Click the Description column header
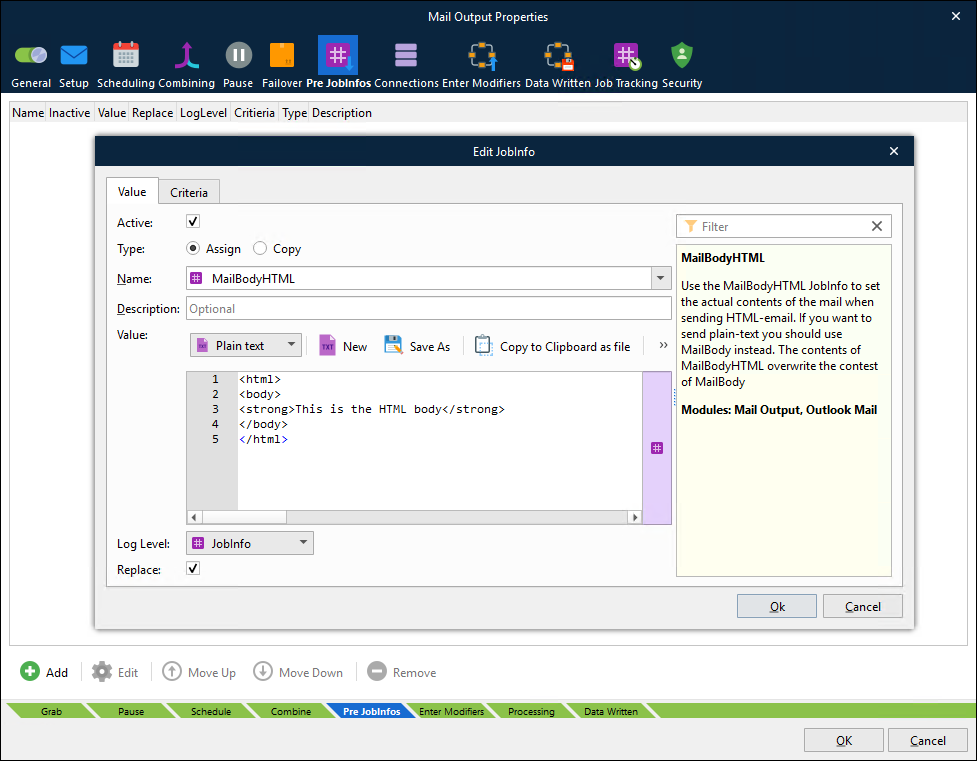The width and height of the screenshot is (977, 761). pyautogui.click(x=341, y=113)
